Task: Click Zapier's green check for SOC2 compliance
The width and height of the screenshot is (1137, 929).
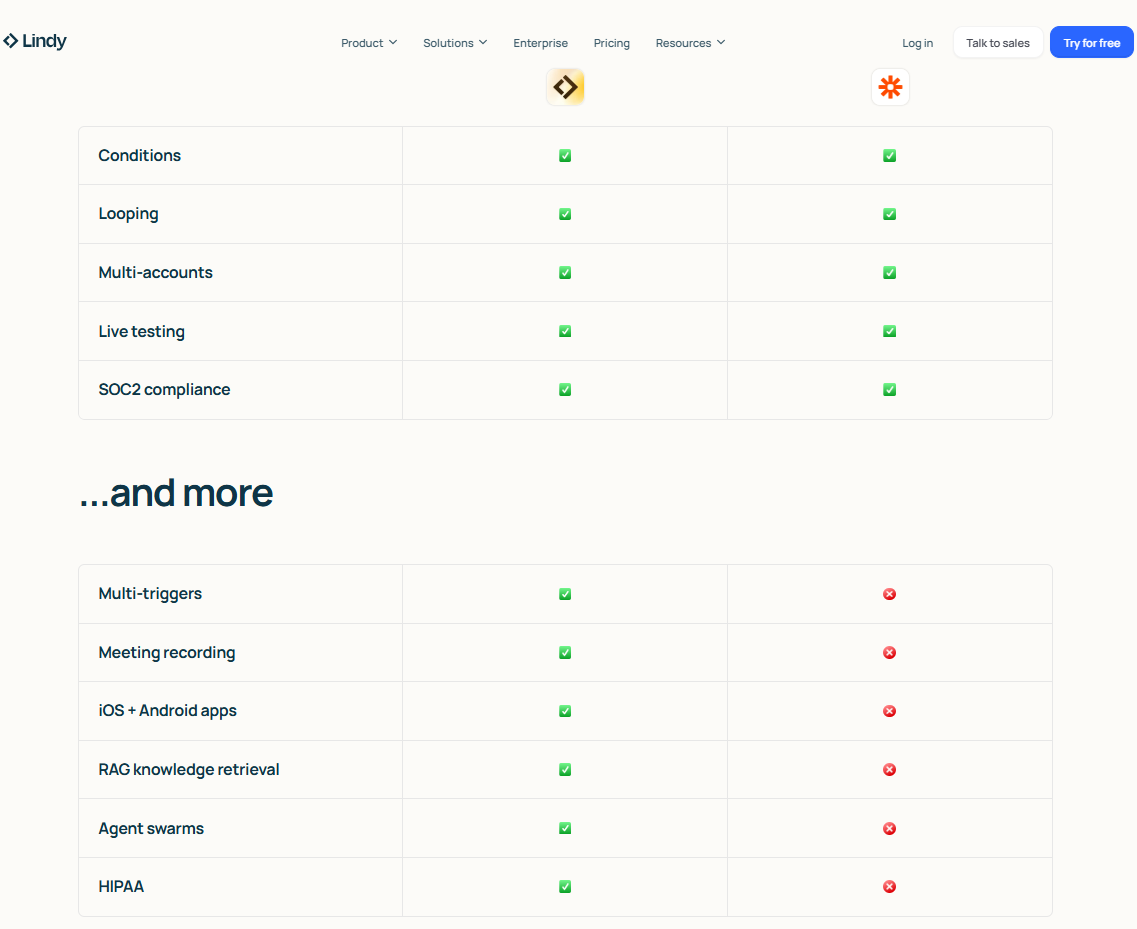Action: [x=890, y=389]
